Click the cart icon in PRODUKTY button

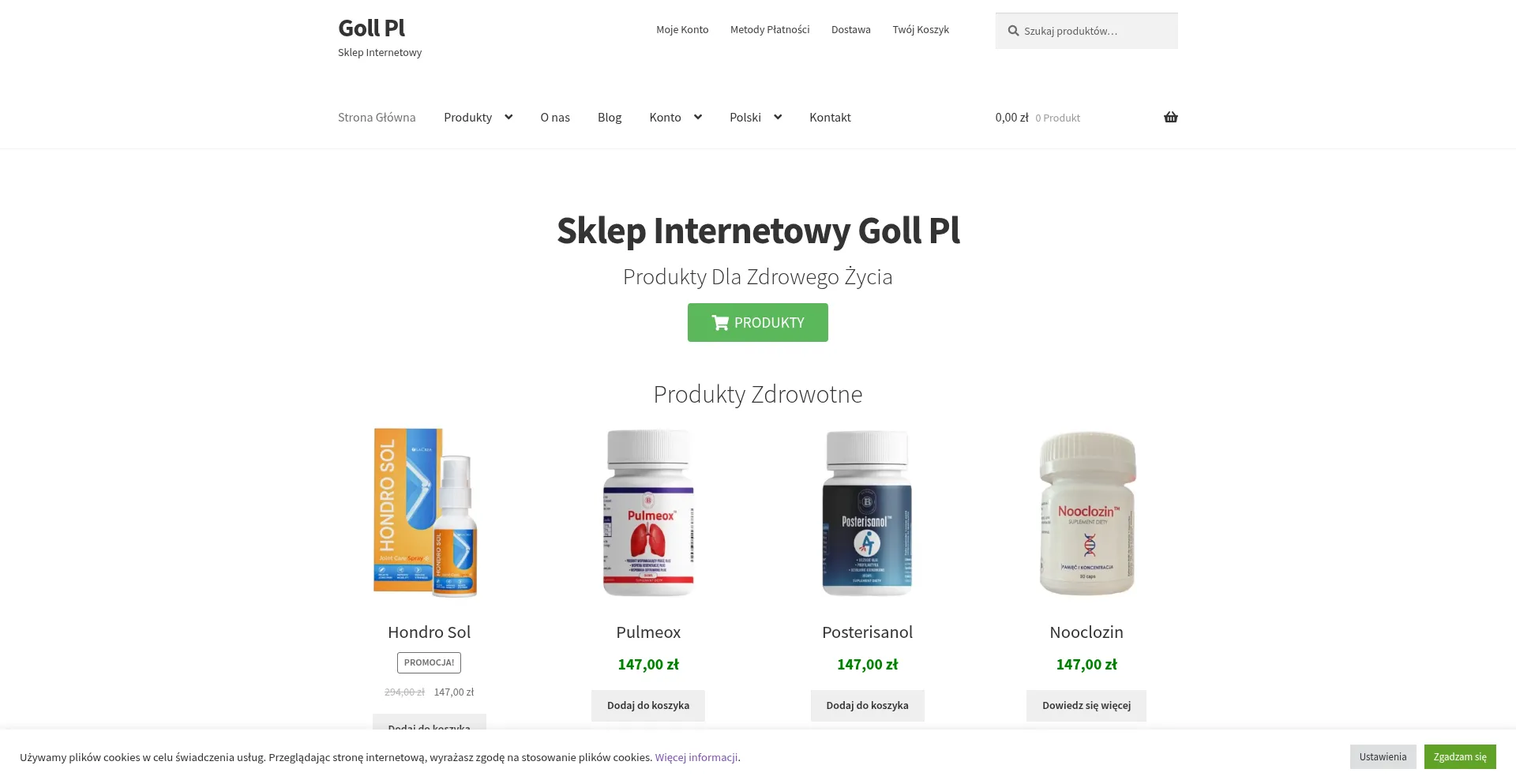719,322
